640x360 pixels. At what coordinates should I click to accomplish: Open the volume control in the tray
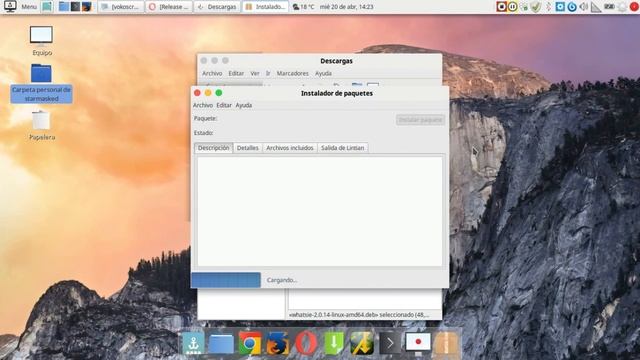[x=584, y=7]
